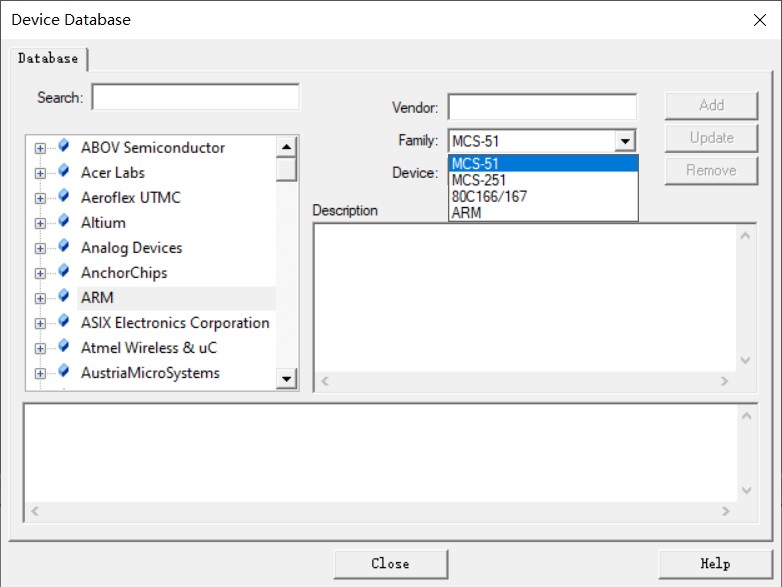Click the bottom text box scroll-down arrow
Screen dimensions: 782x587
point(746,490)
